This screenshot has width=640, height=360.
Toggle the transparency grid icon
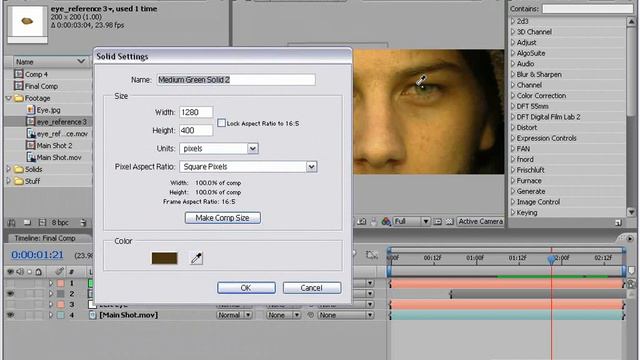[x=449, y=222]
